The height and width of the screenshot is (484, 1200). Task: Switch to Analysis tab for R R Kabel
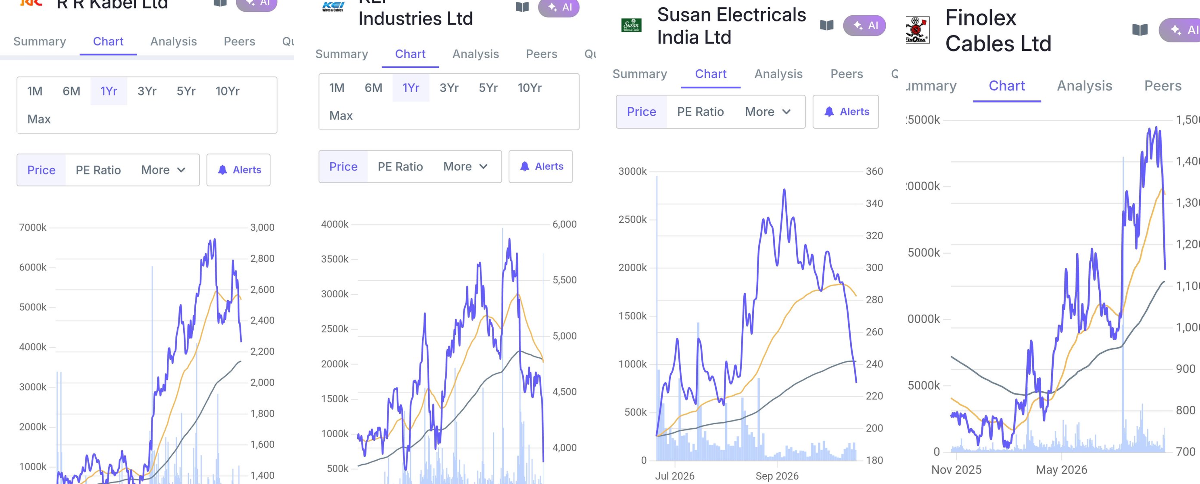(x=174, y=41)
